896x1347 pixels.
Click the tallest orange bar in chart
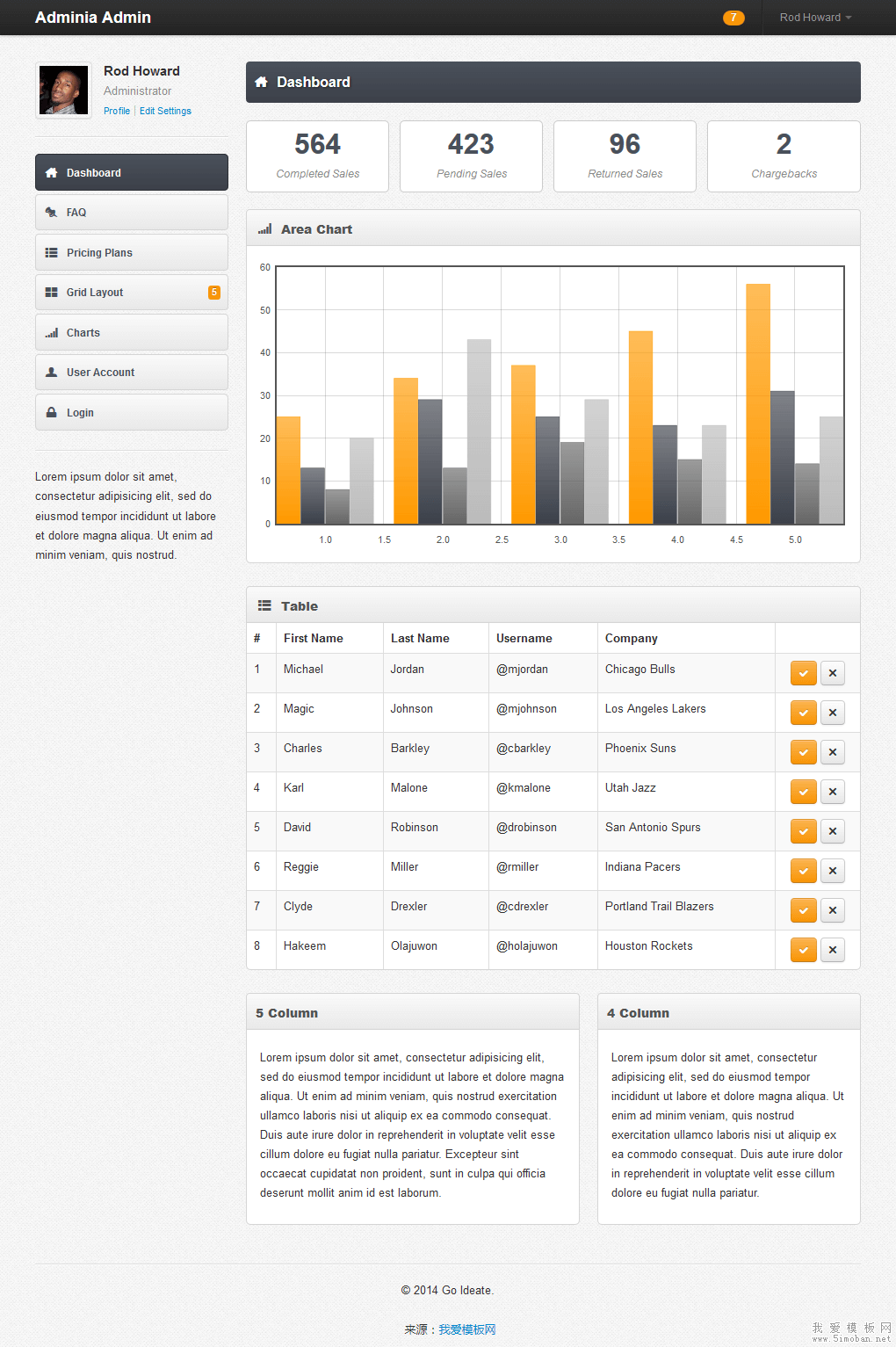(x=758, y=404)
